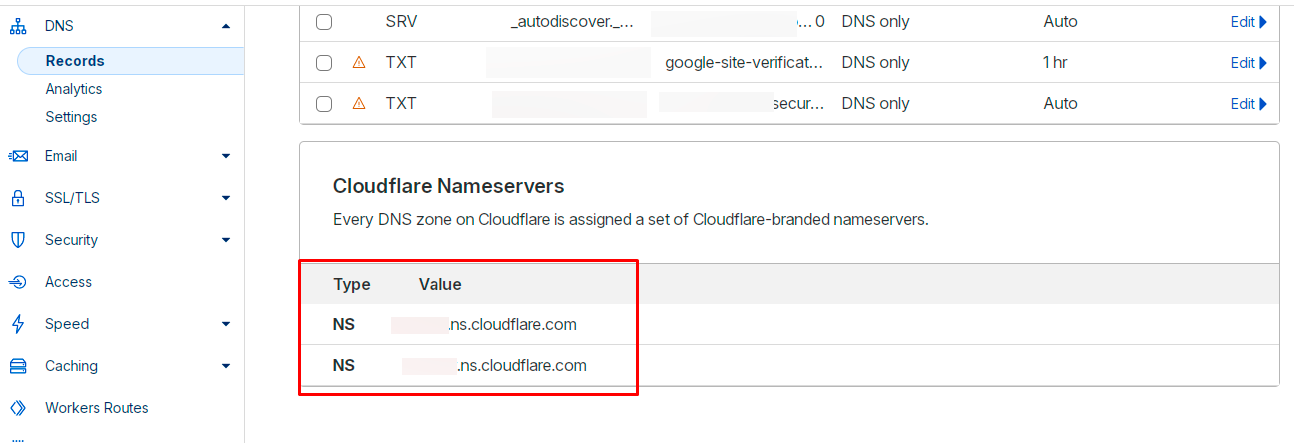This screenshot has height=443, width=1294.
Task: Click warning triangle on google-site-verification TXT record
Action: (x=359, y=62)
